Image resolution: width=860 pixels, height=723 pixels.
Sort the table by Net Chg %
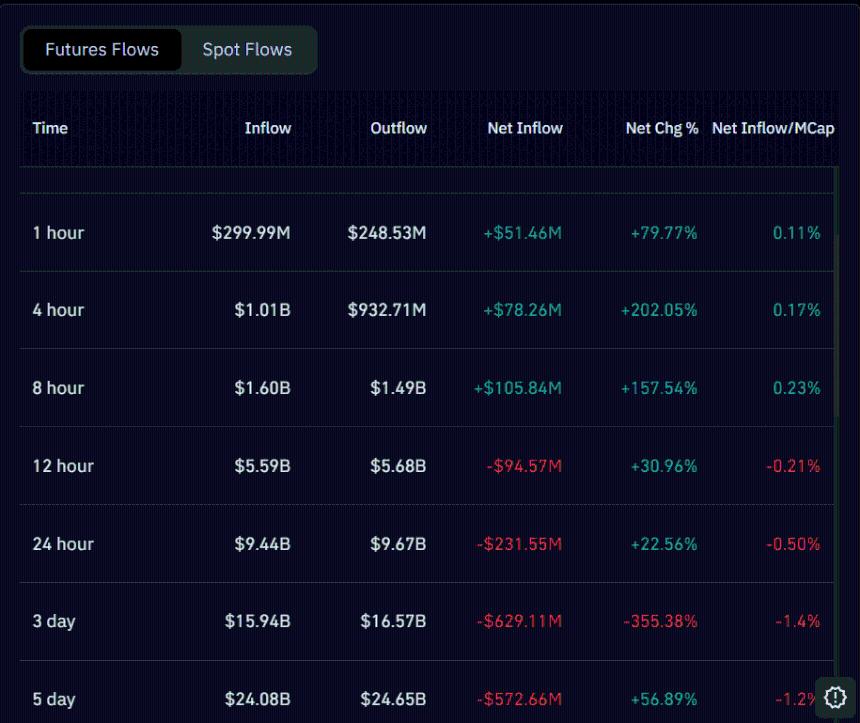coord(660,128)
